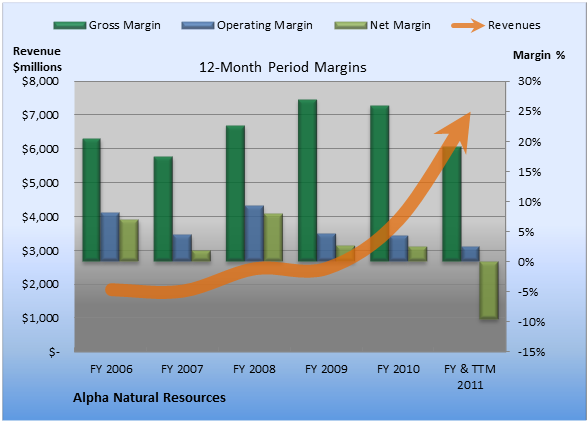This screenshot has height=422, width=588.
Task: Click the 'FY & TTM 2011' axis label
Action: click(x=470, y=377)
